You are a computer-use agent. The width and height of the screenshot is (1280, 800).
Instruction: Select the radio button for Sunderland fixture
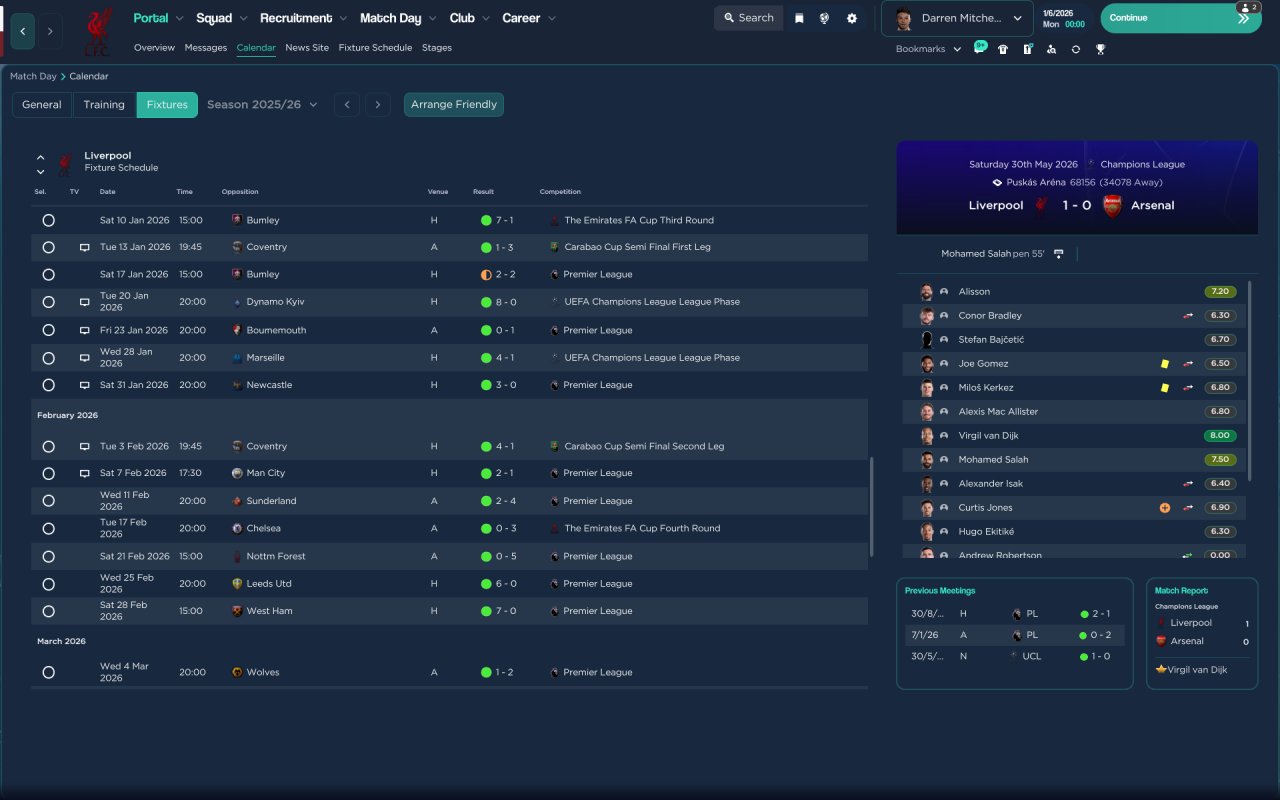tap(48, 501)
